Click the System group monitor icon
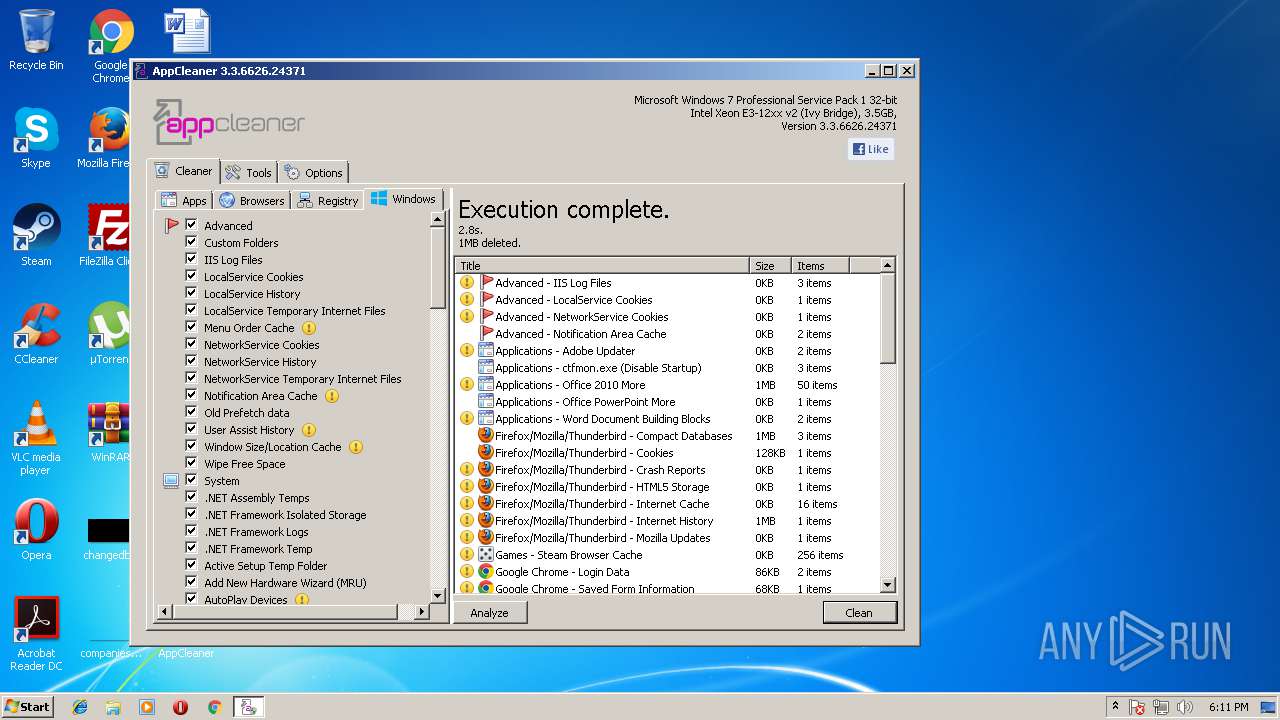 point(171,481)
